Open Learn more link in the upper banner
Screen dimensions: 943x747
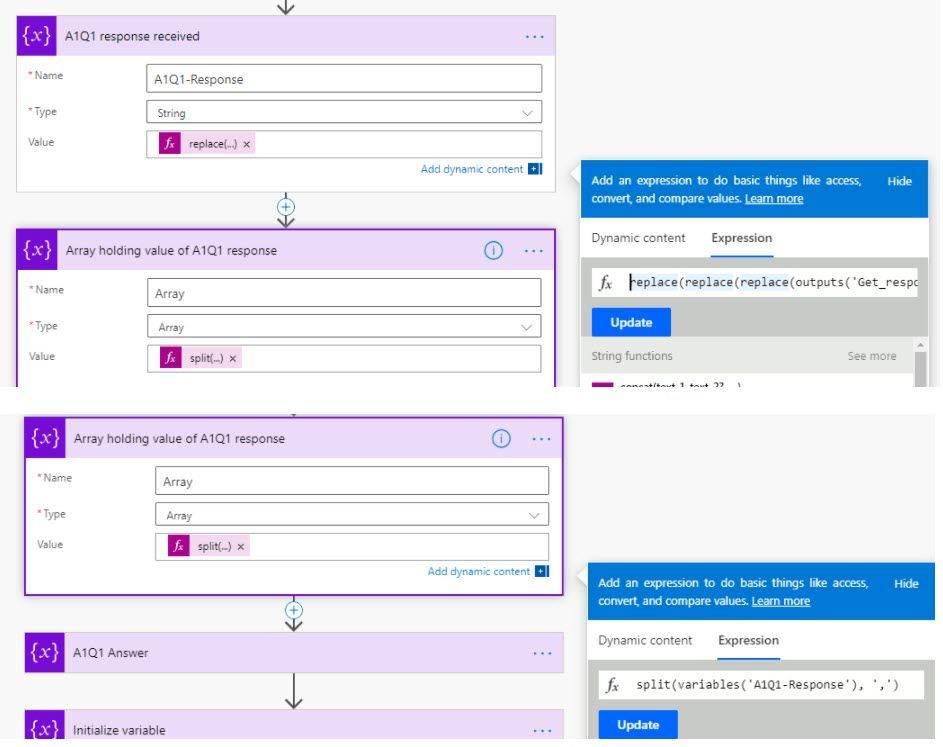coord(773,198)
